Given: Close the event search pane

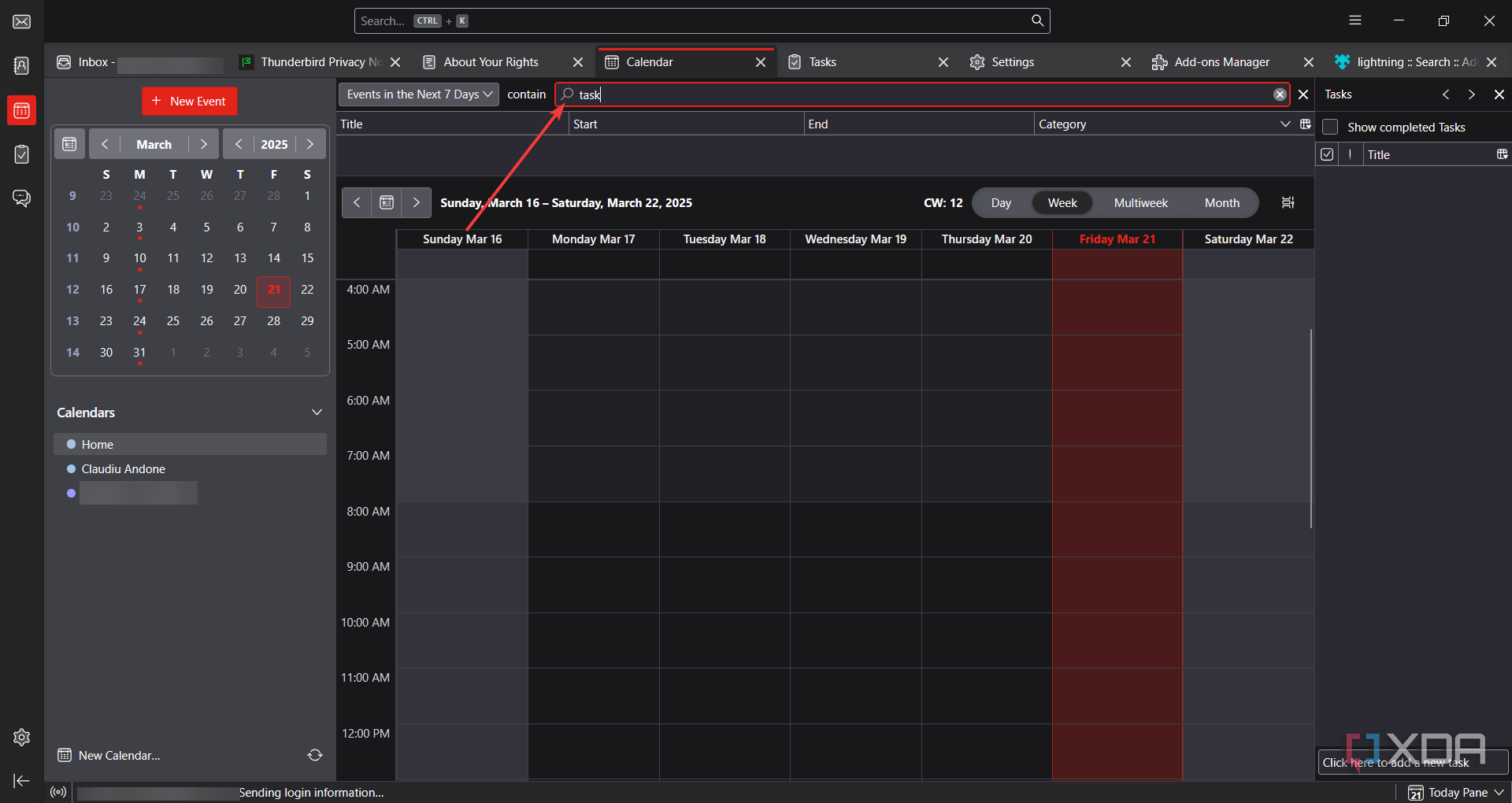Looking at the screenshot, I should click(1303, 94).
